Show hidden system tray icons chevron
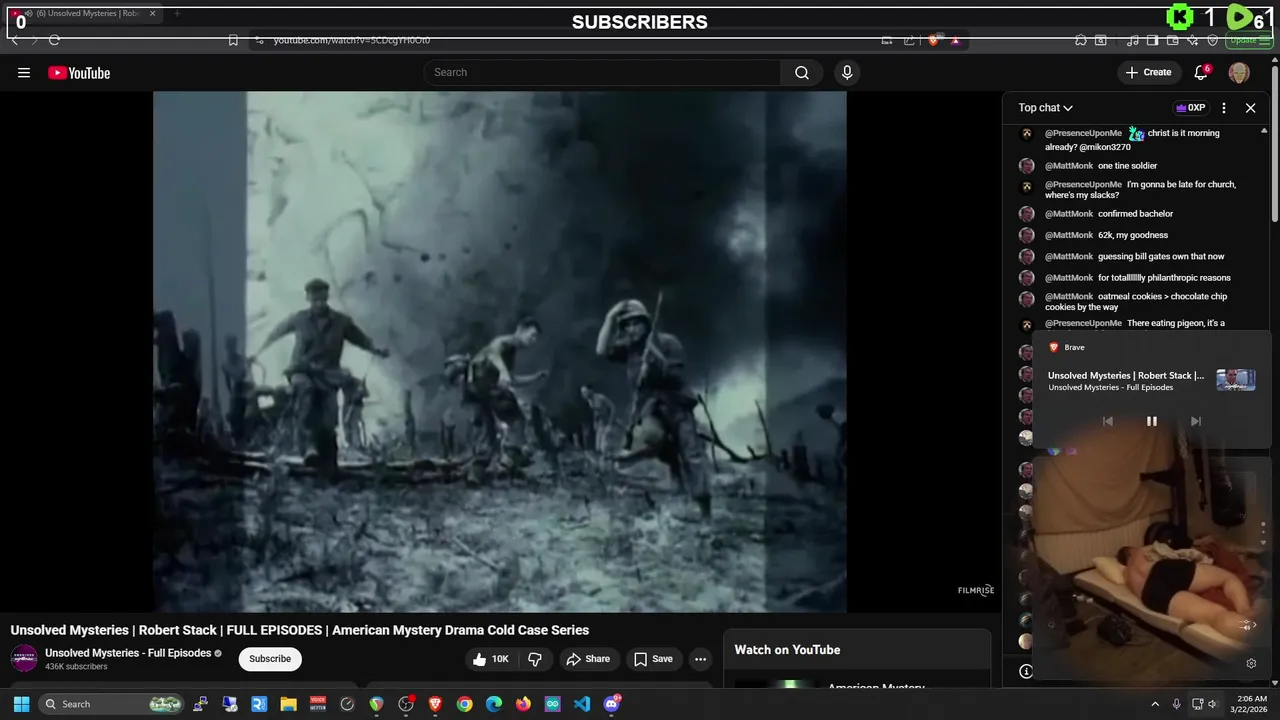This screenshot has width=1280, height=720. (1155, 704)
